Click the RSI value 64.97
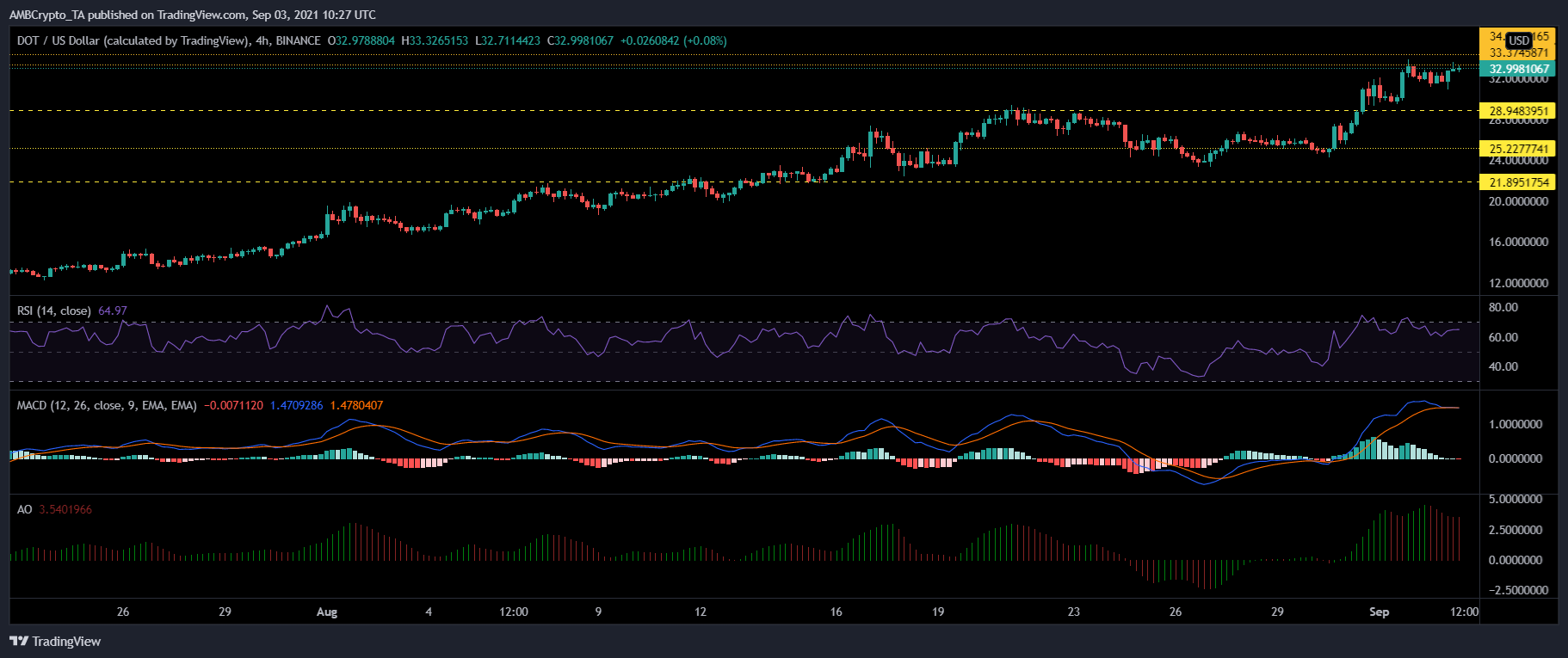1568x658 pixels. tap(113, 311)
